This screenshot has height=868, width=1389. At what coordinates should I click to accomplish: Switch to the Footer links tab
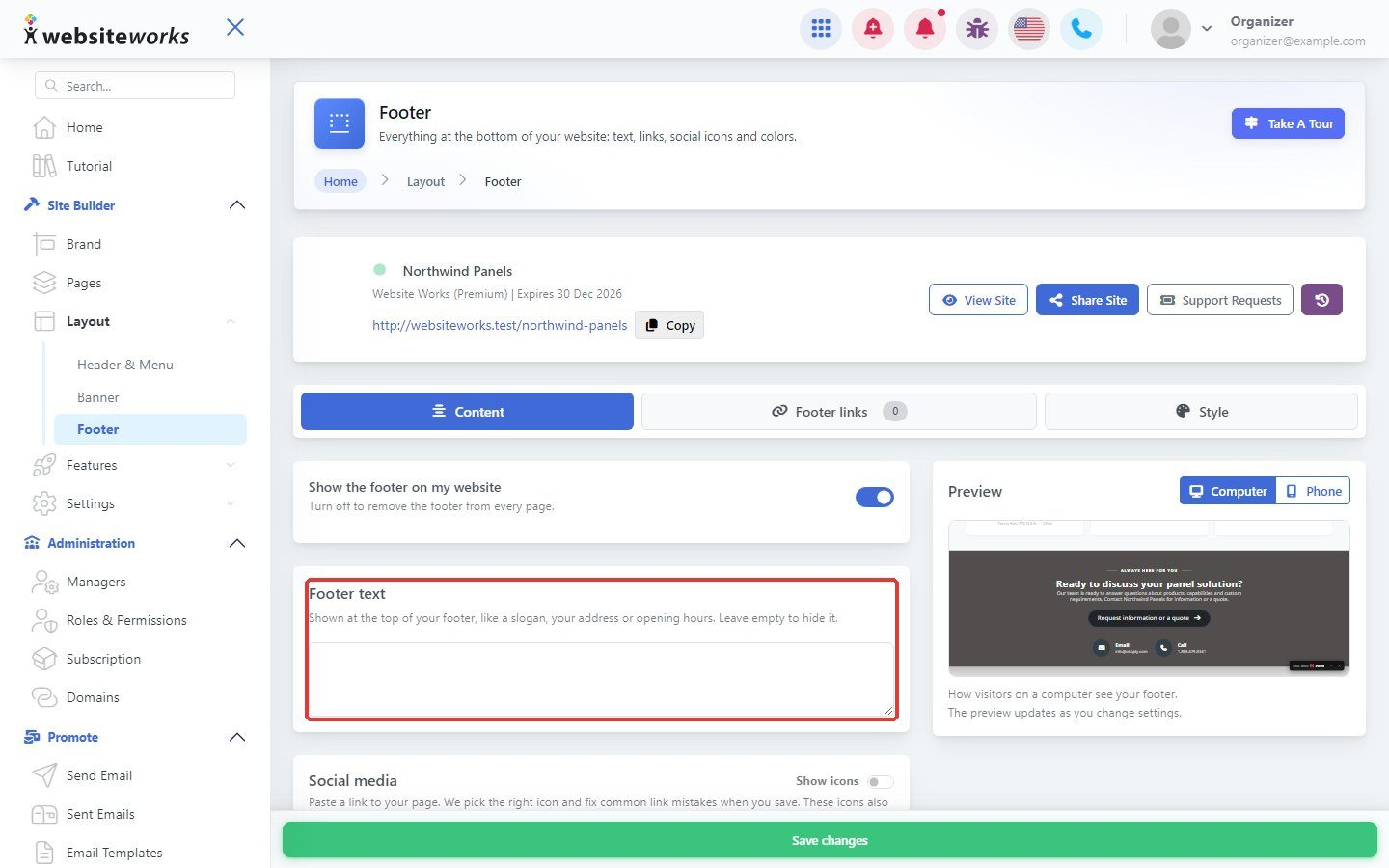click(x=839, y=411)
